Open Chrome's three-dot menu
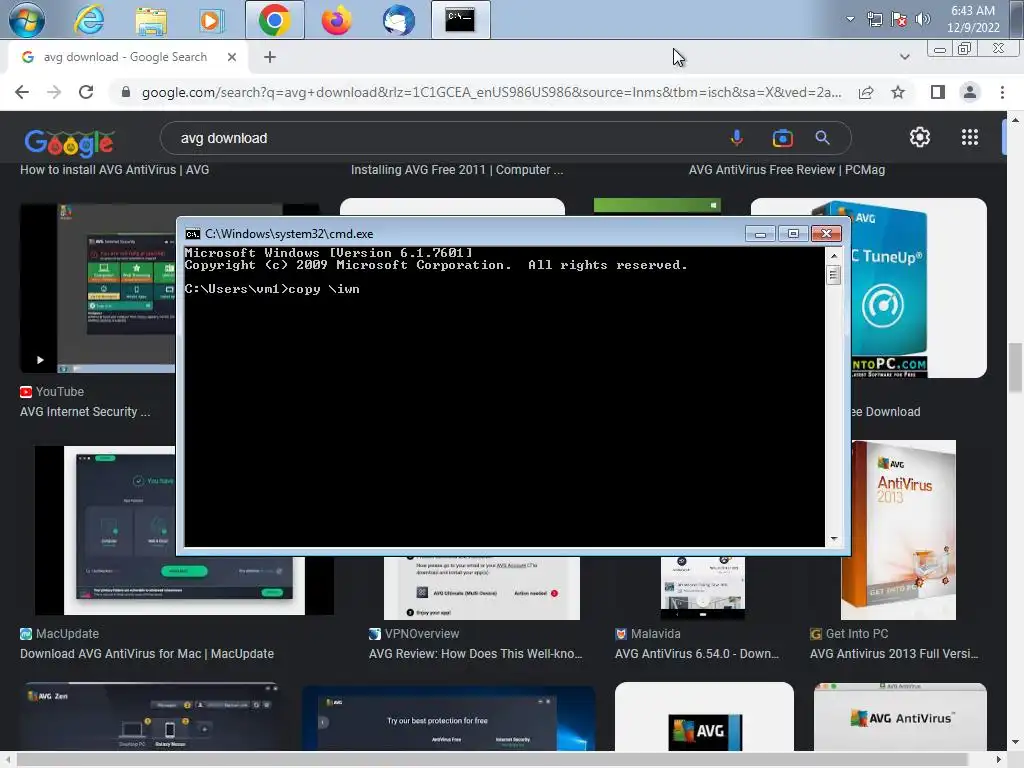This screenshot has height=768, width=1024. 1002,92
